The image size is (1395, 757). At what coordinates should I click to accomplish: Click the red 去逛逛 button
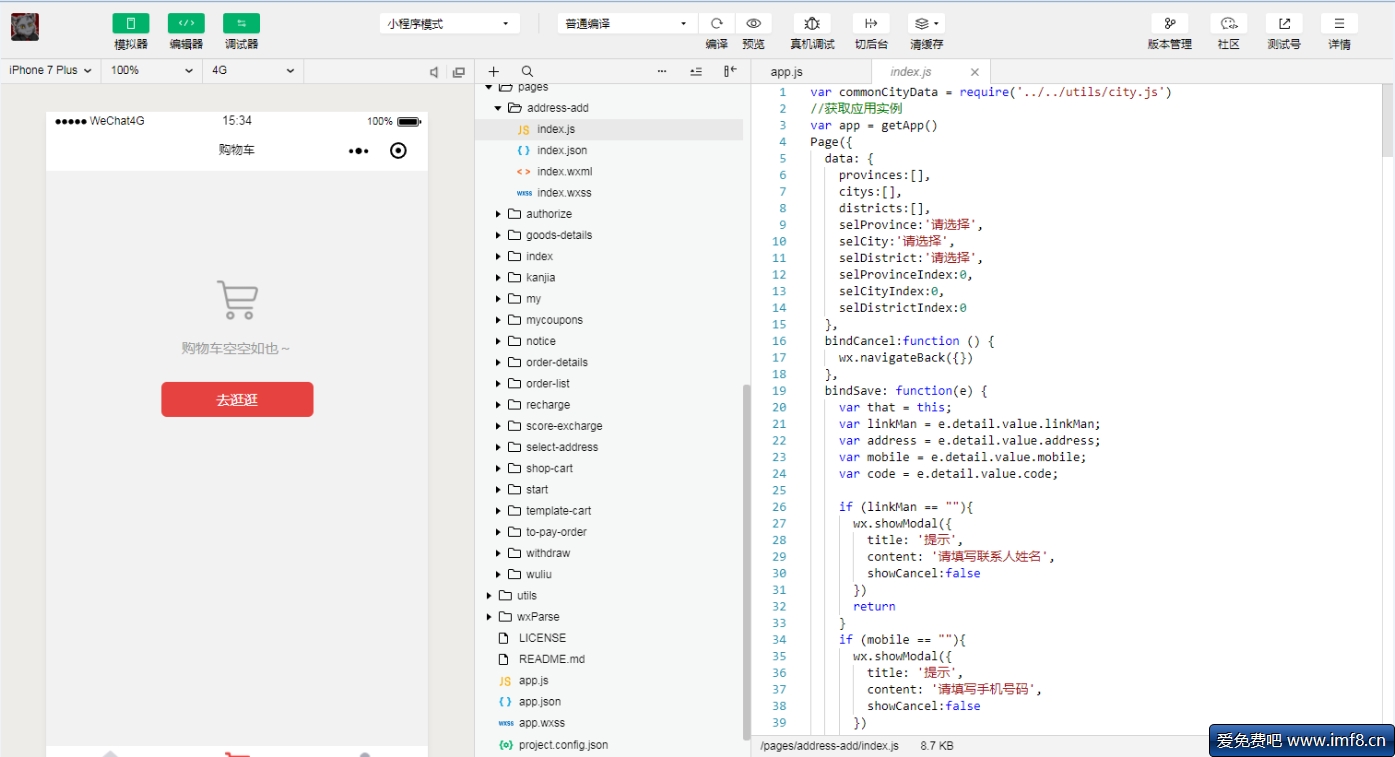pyautogui.click(x=237, y=400)
